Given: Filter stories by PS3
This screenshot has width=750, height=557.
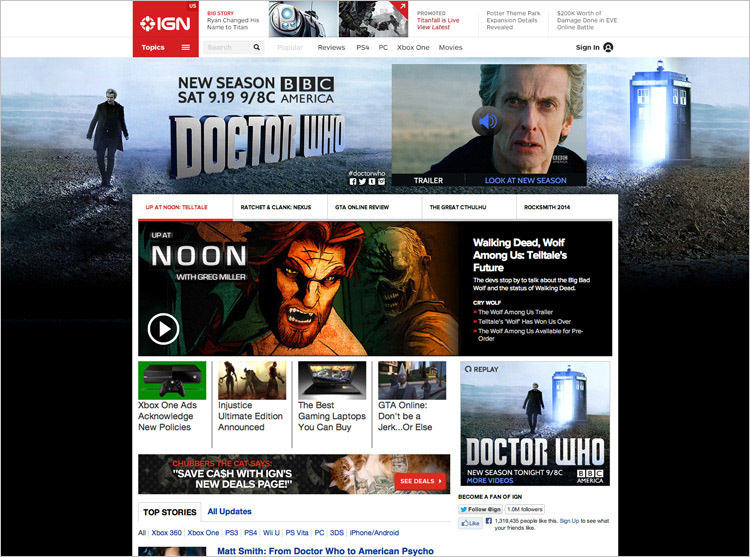Looking at the screenshot, I should 232,533.
